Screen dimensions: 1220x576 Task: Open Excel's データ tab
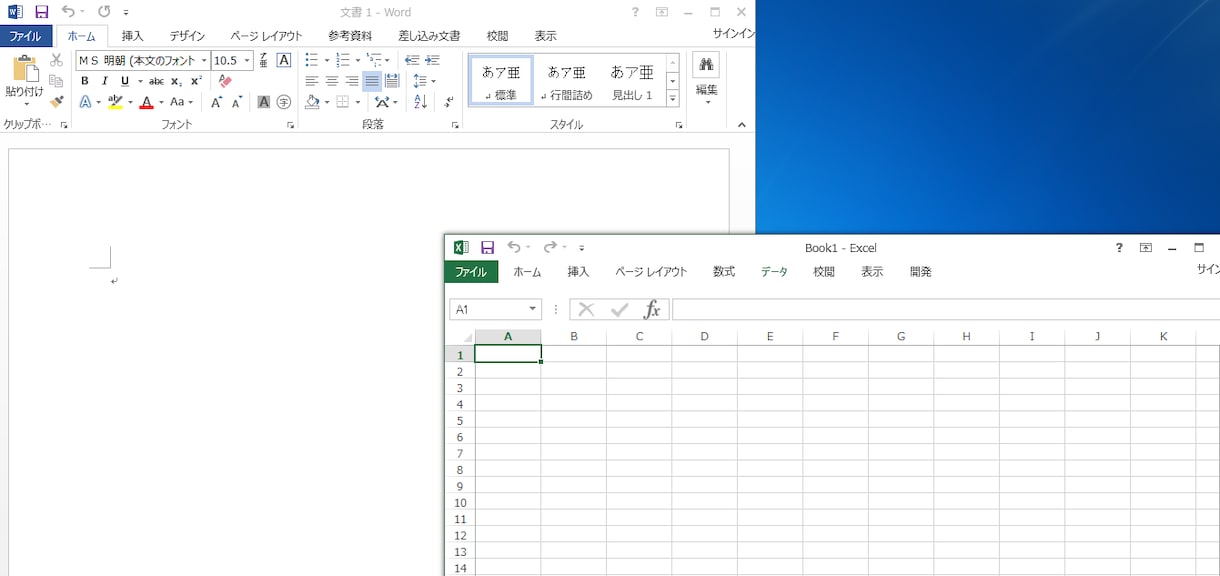click(x=774, y=272)
